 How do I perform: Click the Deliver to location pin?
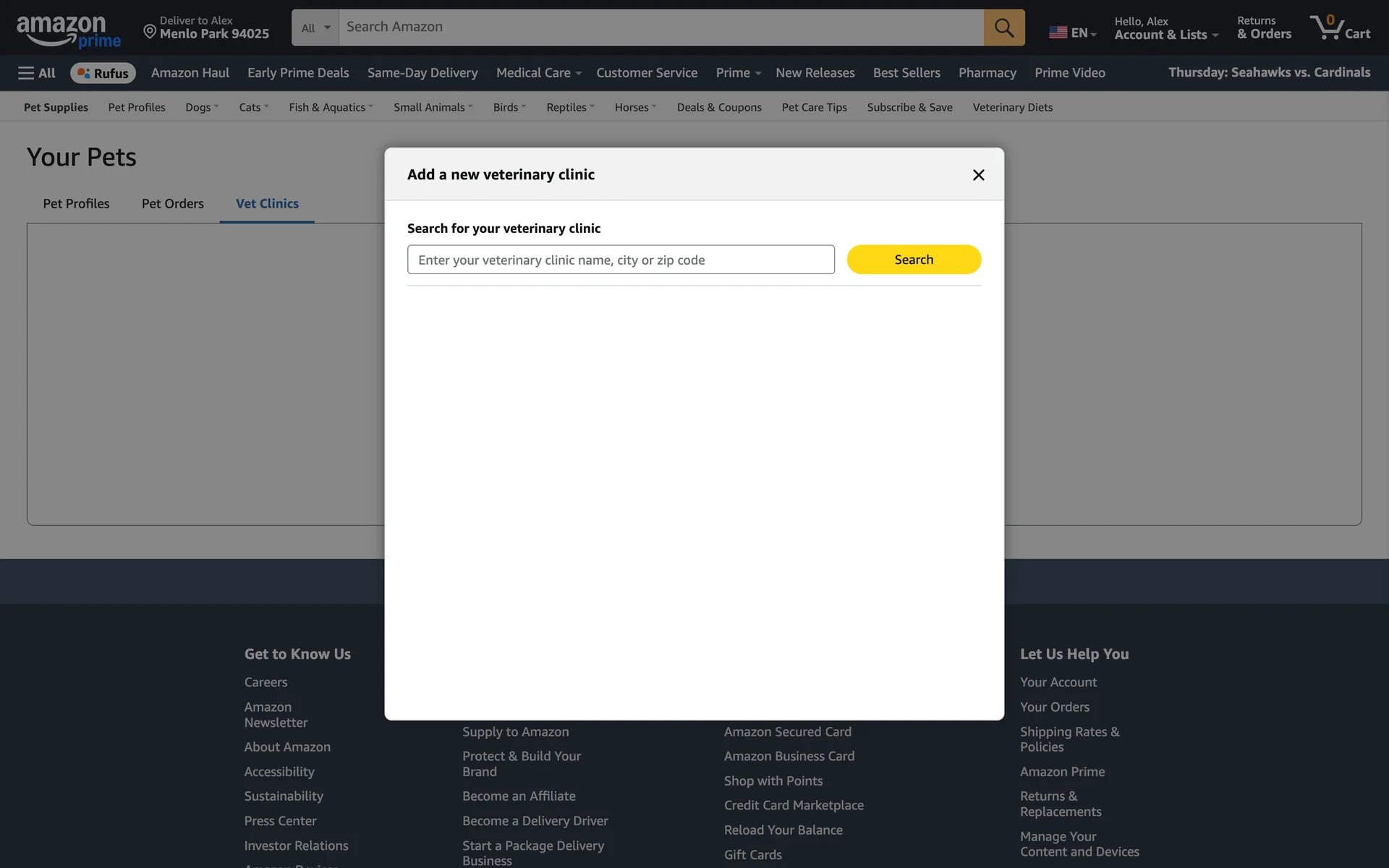pos(150,31)
